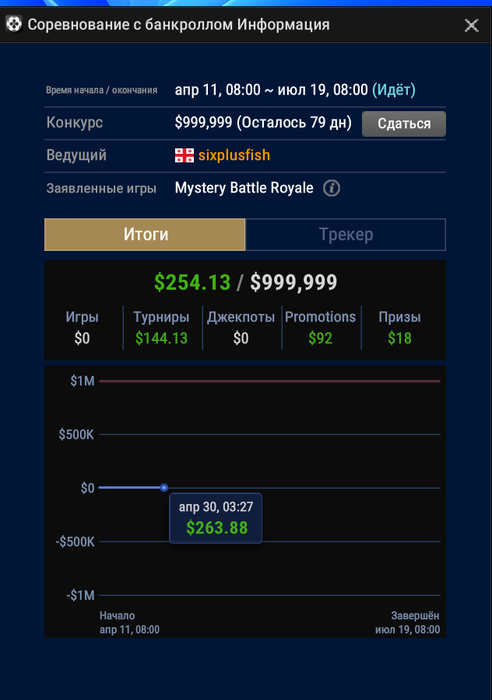Click the Georgia flag icon next to sixplusfish

(x=184, y=155)
